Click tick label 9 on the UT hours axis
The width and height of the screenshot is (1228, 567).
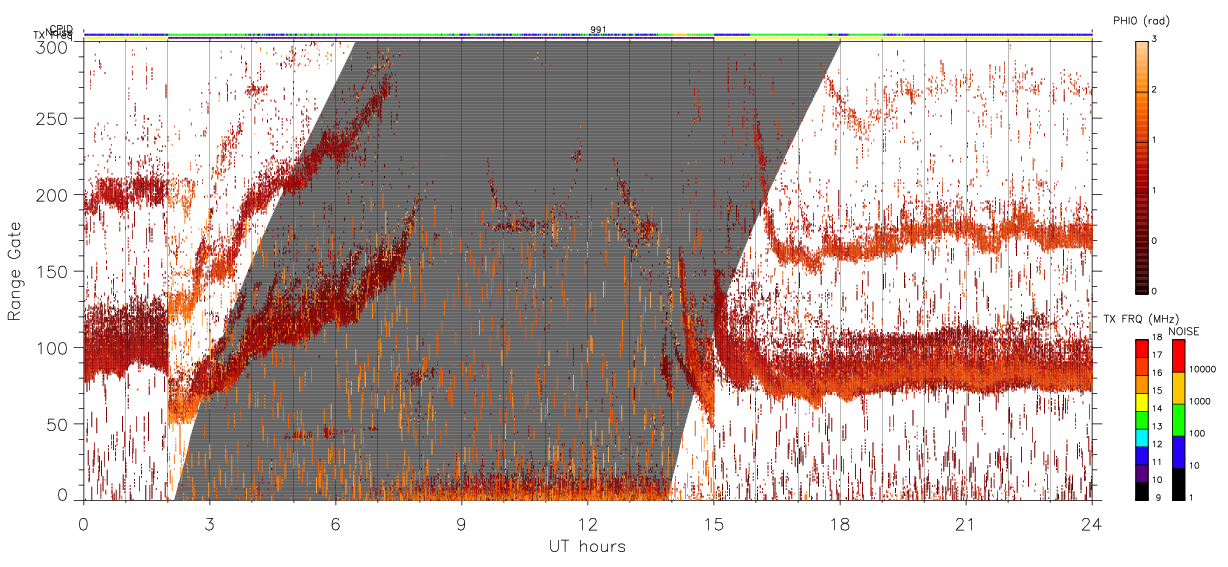[x=462, y=523]
